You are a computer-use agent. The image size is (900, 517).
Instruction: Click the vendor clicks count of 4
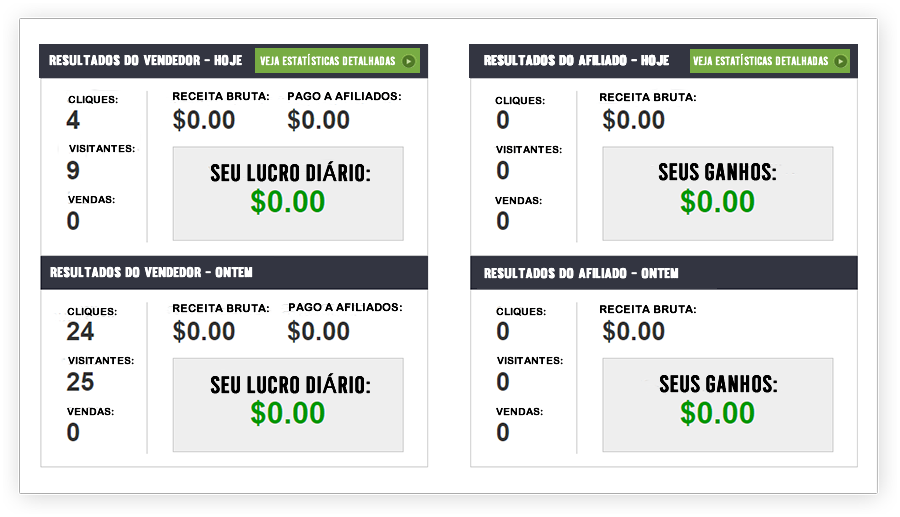pos(73,121)
